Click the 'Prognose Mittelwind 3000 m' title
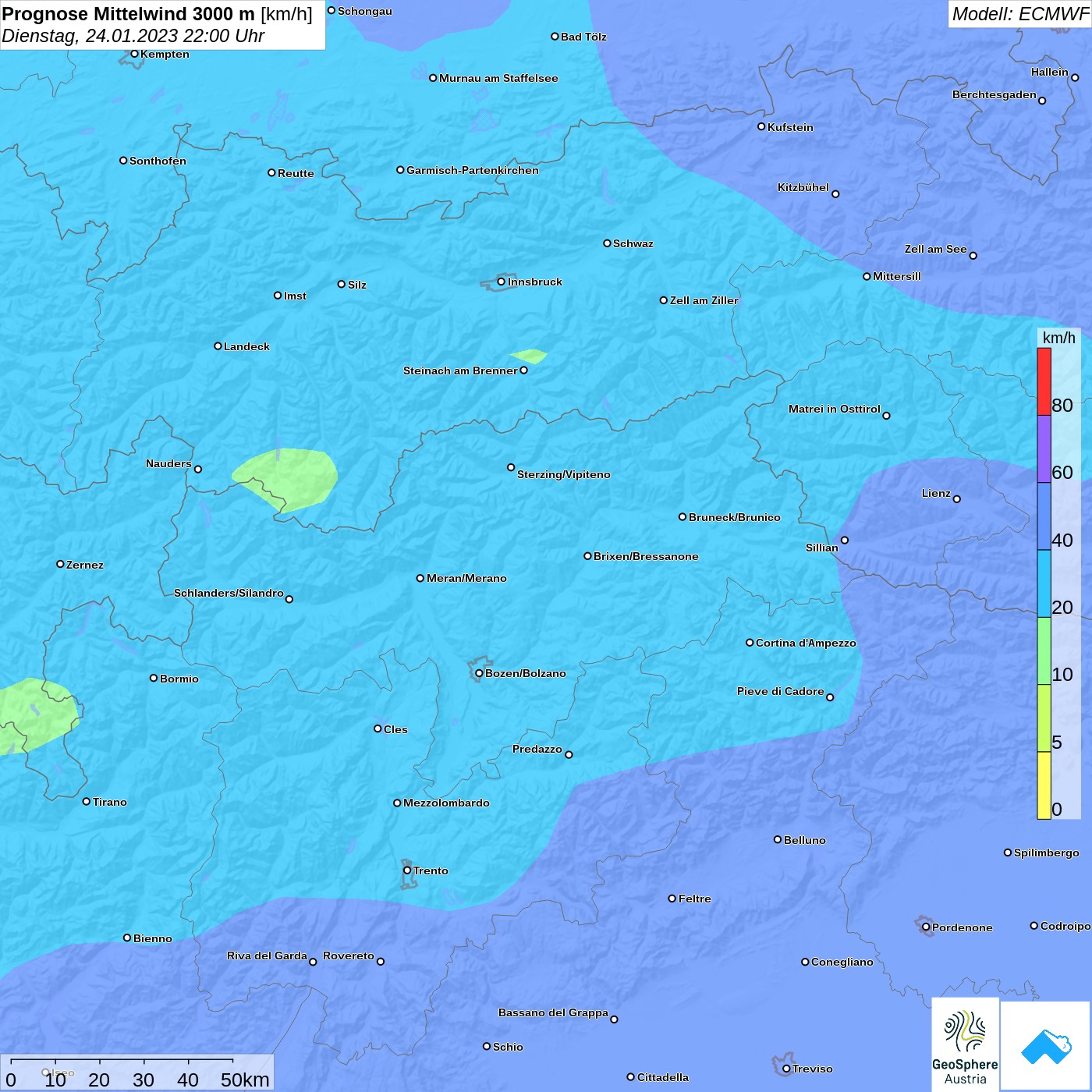The width and height of the screenshot is (1092, 1092). 129,14
